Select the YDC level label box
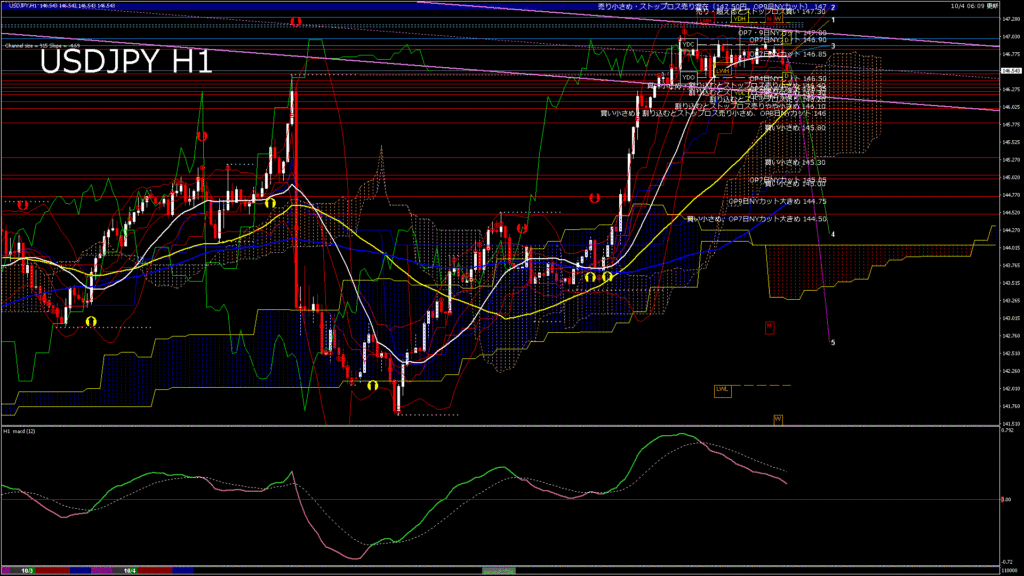 (x=688, y=45)
